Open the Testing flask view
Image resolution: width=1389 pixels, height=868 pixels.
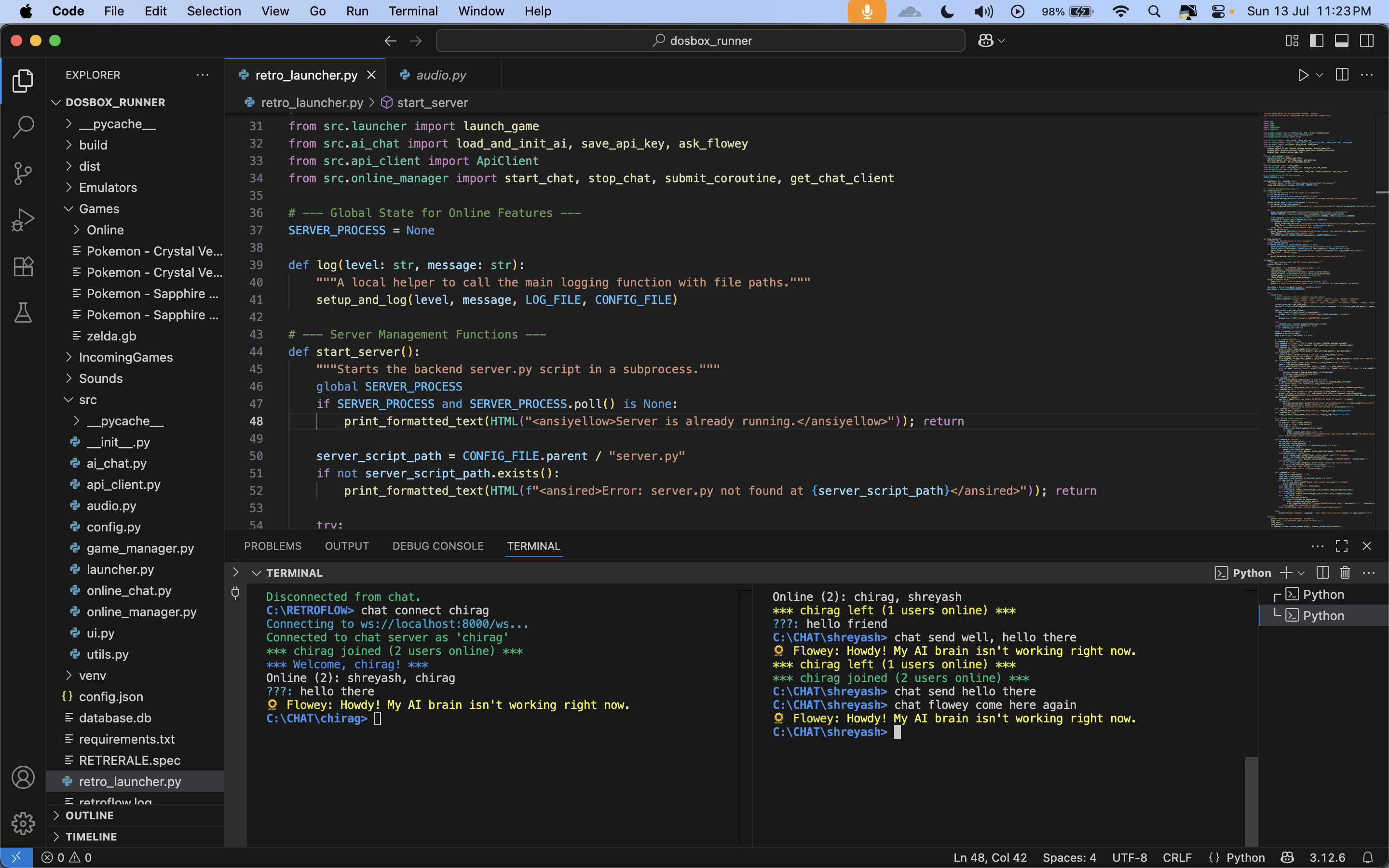(23, 313)
